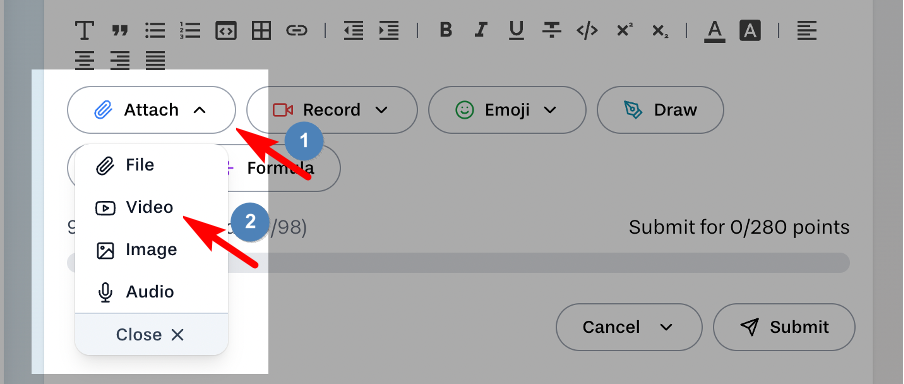Image resolution: width=904 pixels, height=384 pixels.
Task: Collapse the Attach dropdown
Action: (x=152, y=110)
